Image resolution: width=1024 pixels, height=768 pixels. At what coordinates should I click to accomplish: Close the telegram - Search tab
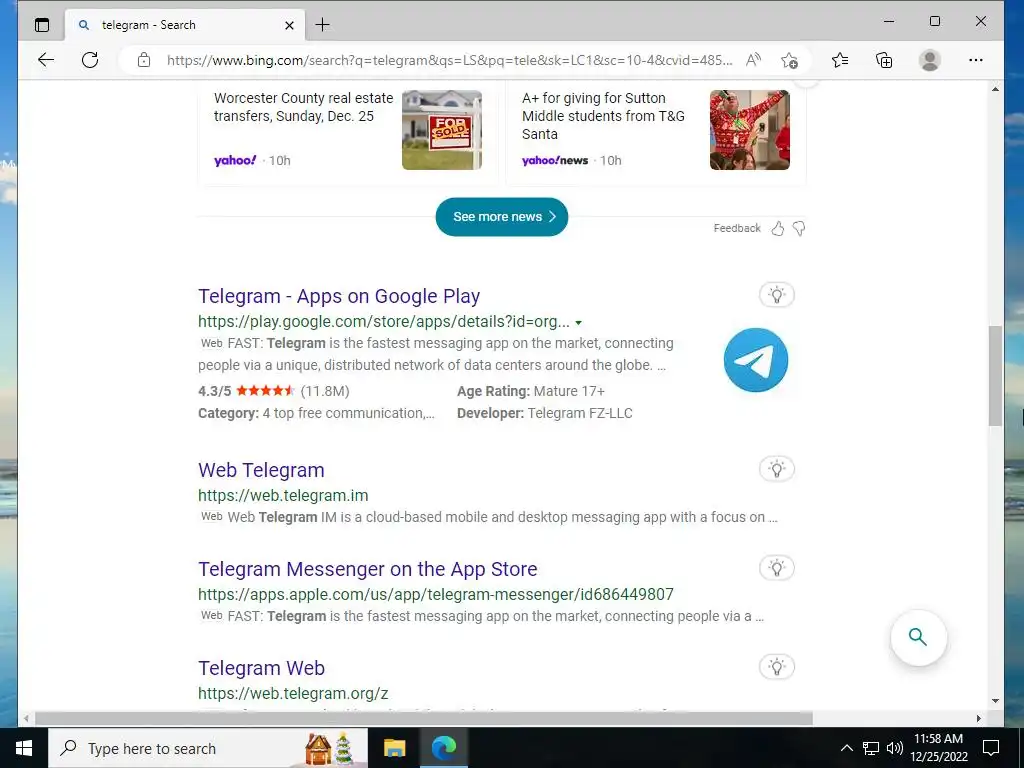click(x=289, y=25)
